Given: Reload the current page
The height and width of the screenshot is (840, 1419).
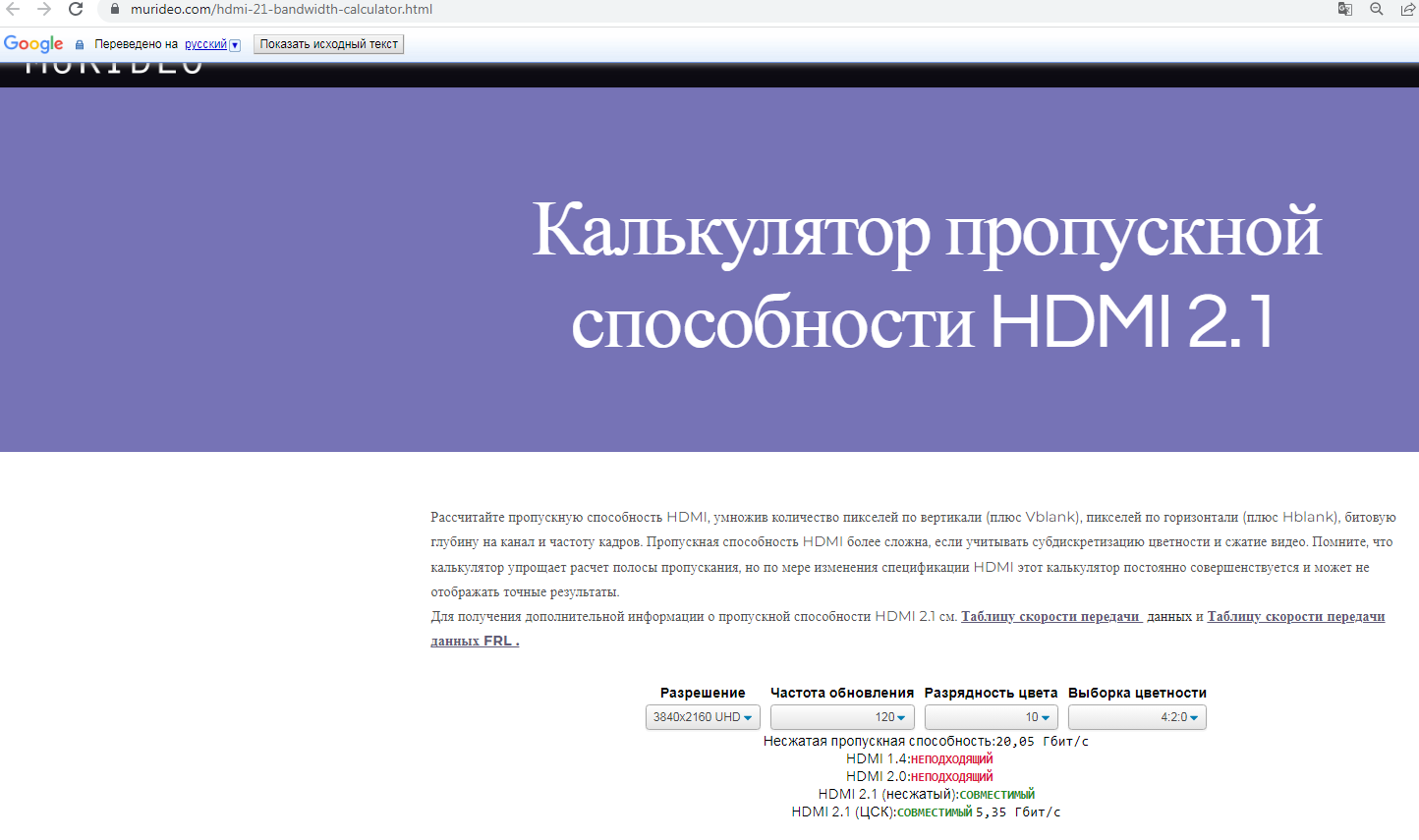Looking at the screenshot, I should tap(76, 9).
